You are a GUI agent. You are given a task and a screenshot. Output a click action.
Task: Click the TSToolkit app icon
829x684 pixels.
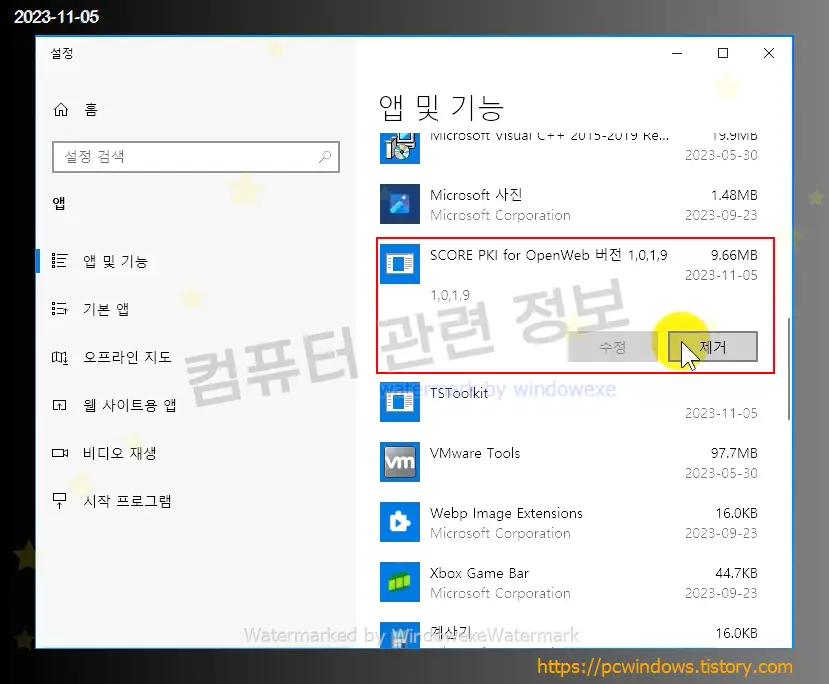coord(400,402)
